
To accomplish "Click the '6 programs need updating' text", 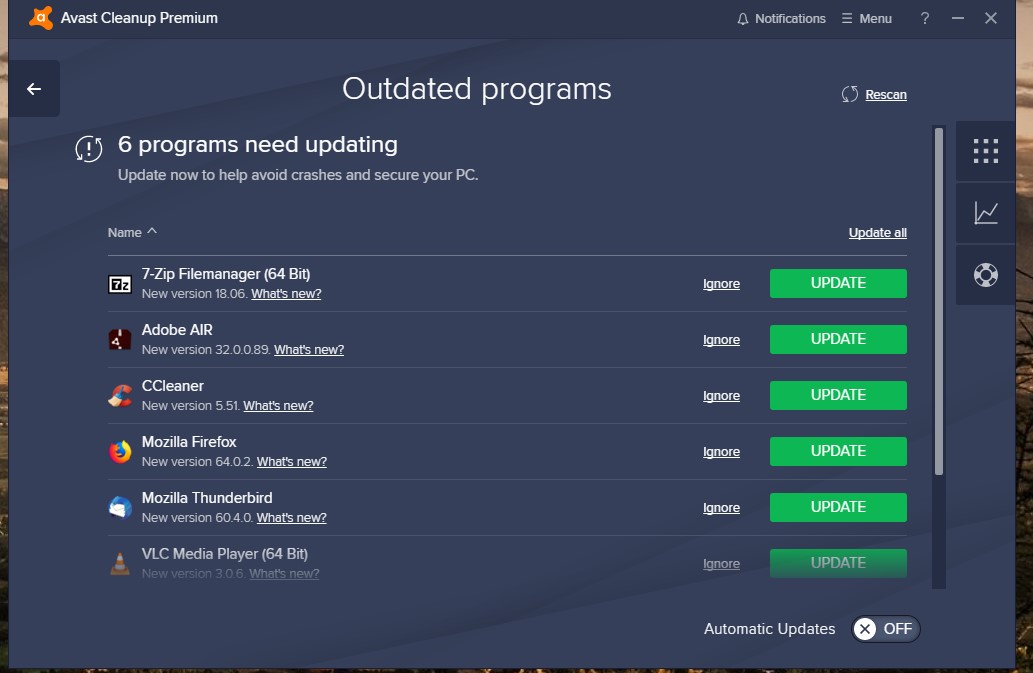I will point(258,144).
